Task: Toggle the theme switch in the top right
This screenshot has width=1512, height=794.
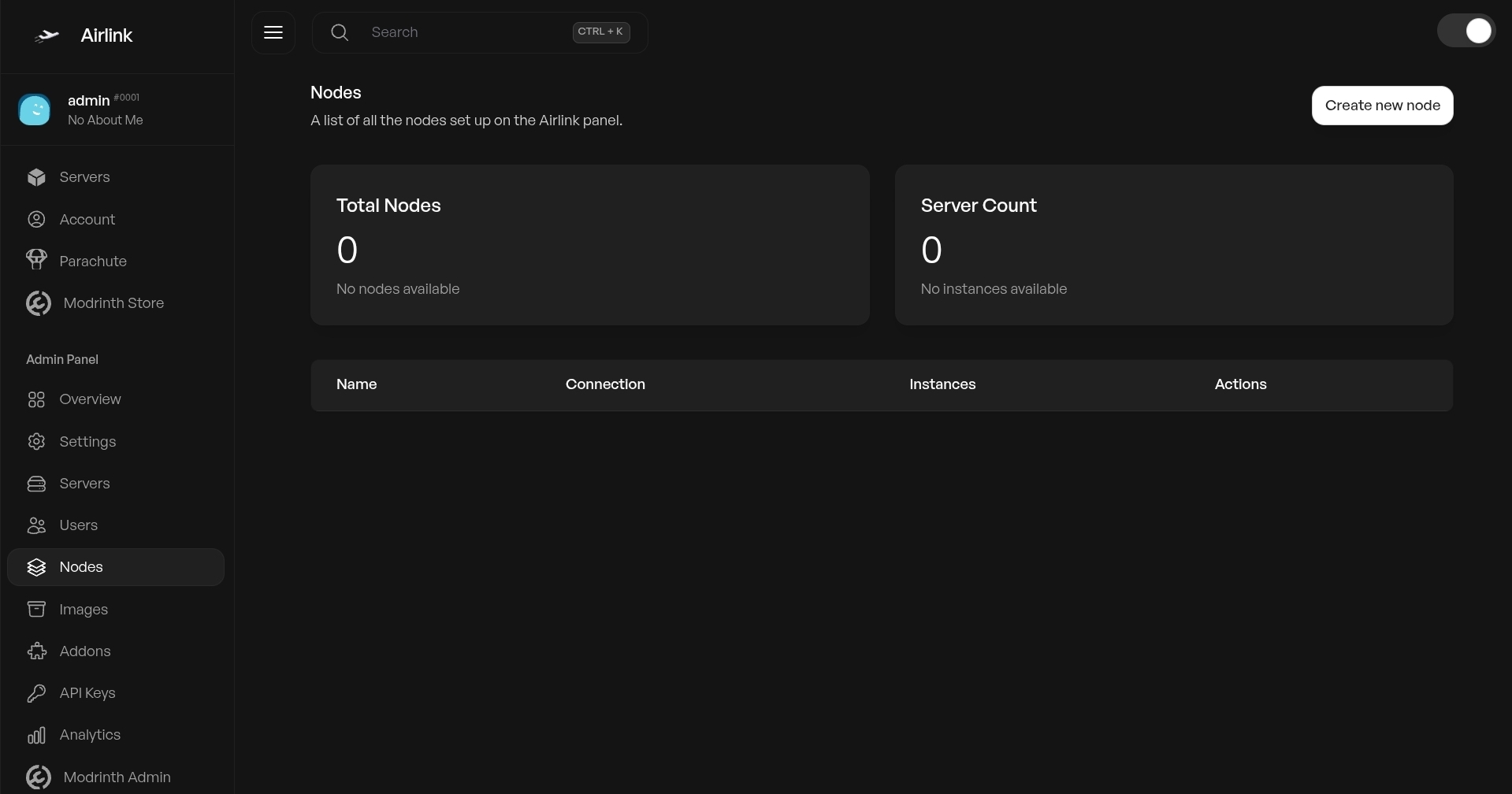Action: pos(1466,32)
